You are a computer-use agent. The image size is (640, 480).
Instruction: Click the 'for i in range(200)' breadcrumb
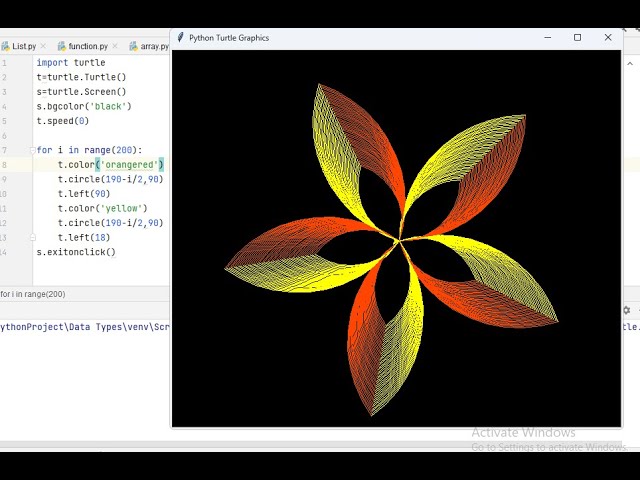tap(33, 294)
